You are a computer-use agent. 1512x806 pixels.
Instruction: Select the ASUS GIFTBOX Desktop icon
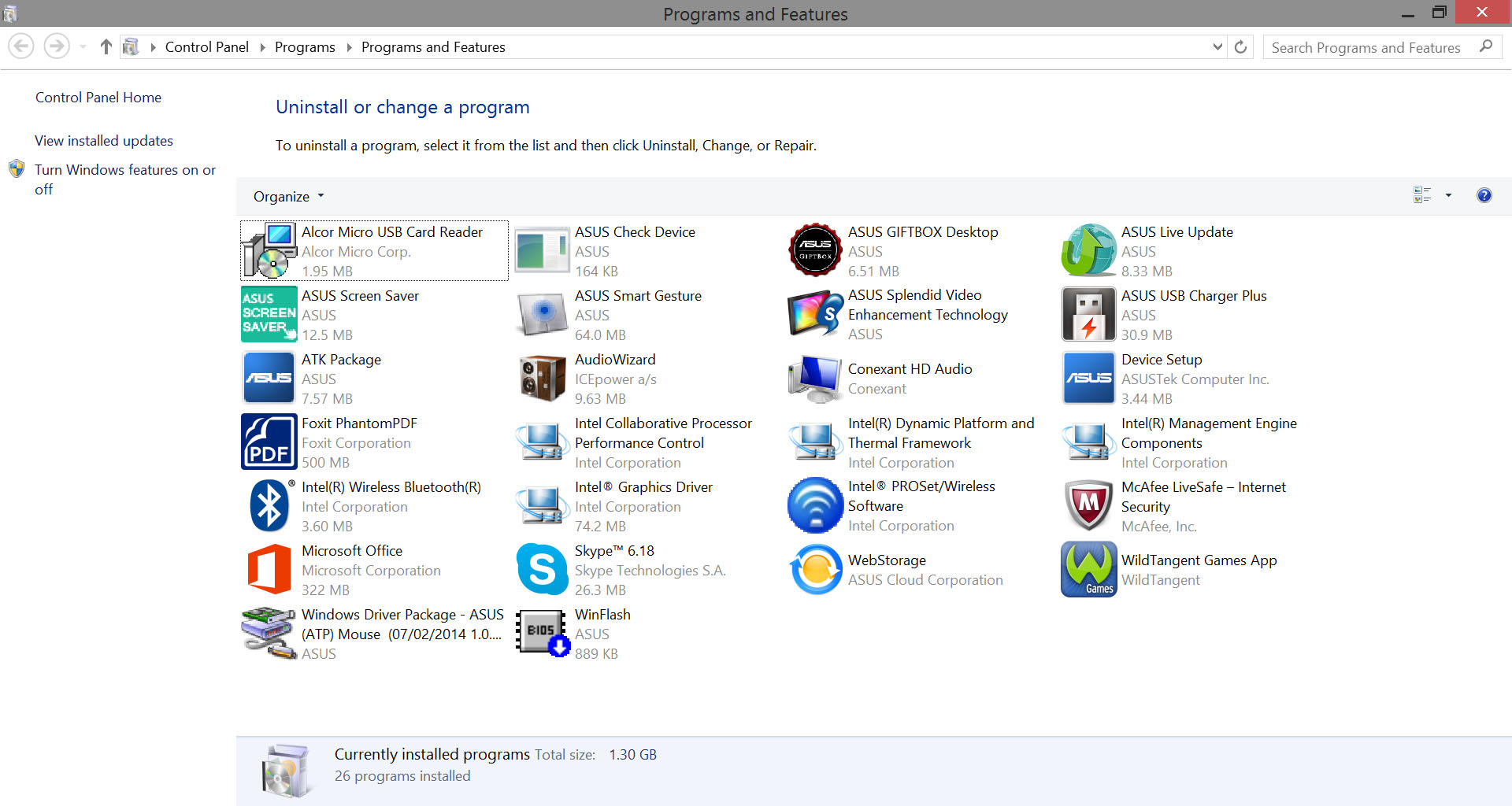pyautogui.click(x=816, y=250)
